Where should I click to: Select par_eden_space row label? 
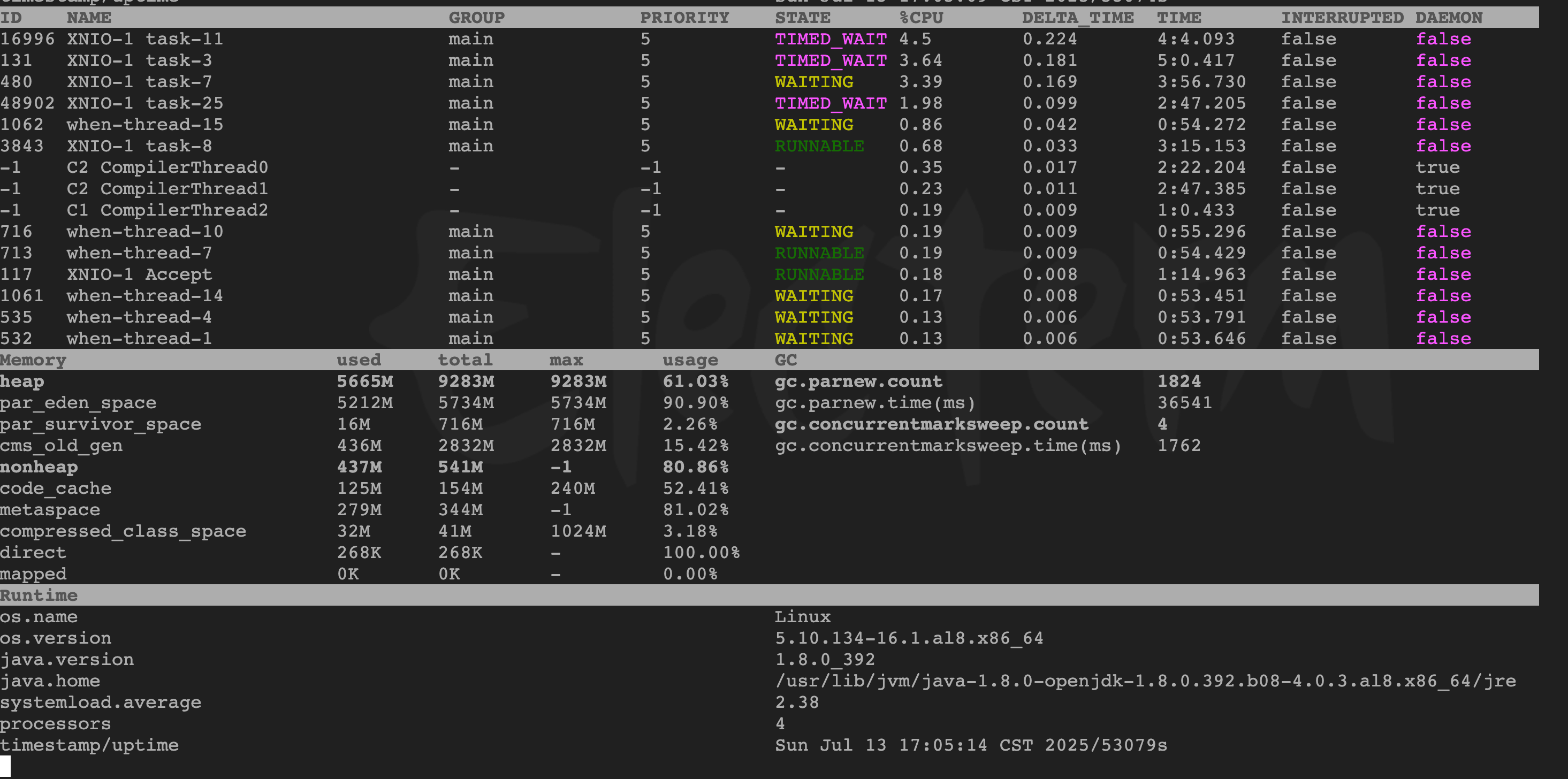[78, 403]
